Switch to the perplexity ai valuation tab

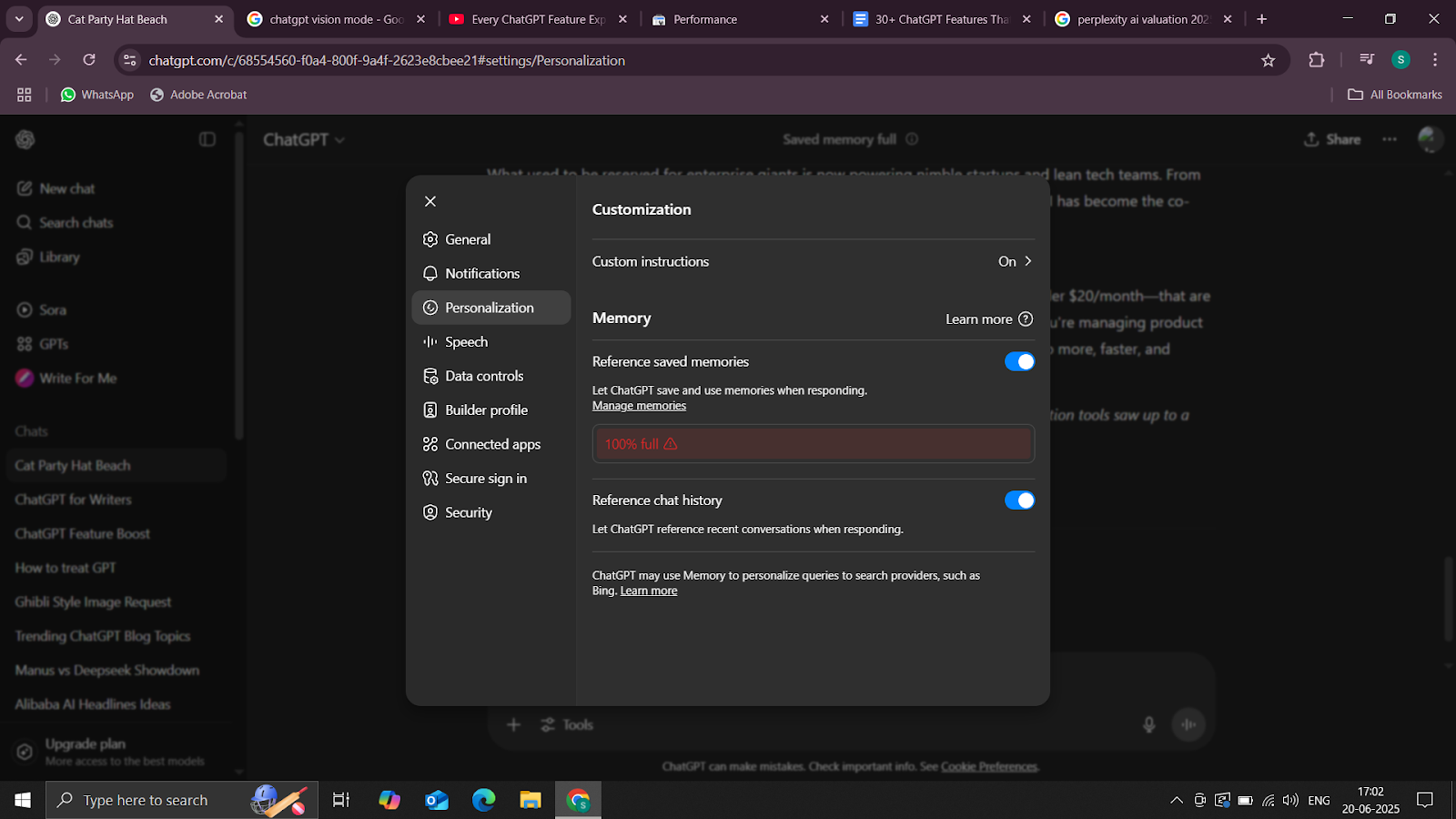(1144, 19)
